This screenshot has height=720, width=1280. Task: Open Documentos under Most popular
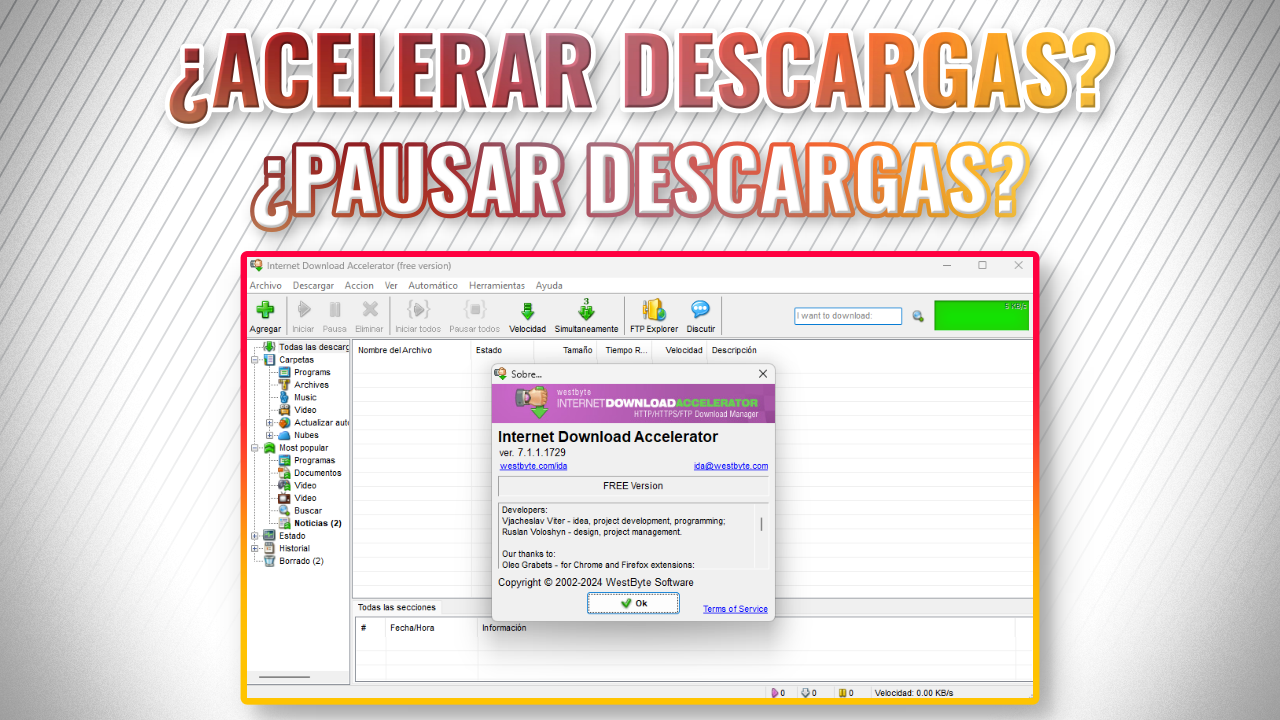(309, 473)
